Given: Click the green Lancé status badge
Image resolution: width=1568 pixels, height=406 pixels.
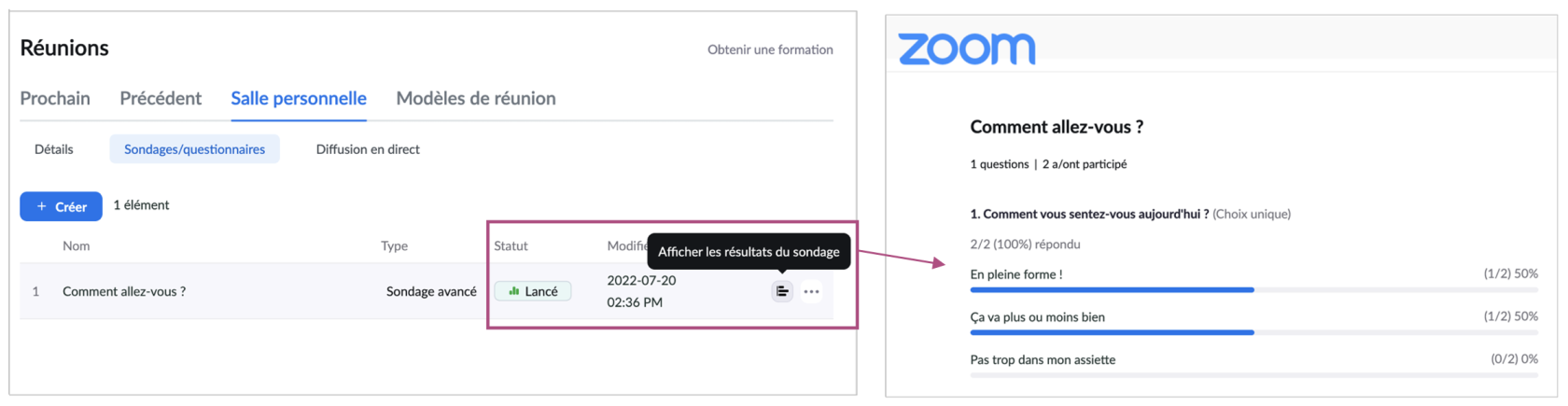Looking at the screenshot, I should (x=533, y=291).
